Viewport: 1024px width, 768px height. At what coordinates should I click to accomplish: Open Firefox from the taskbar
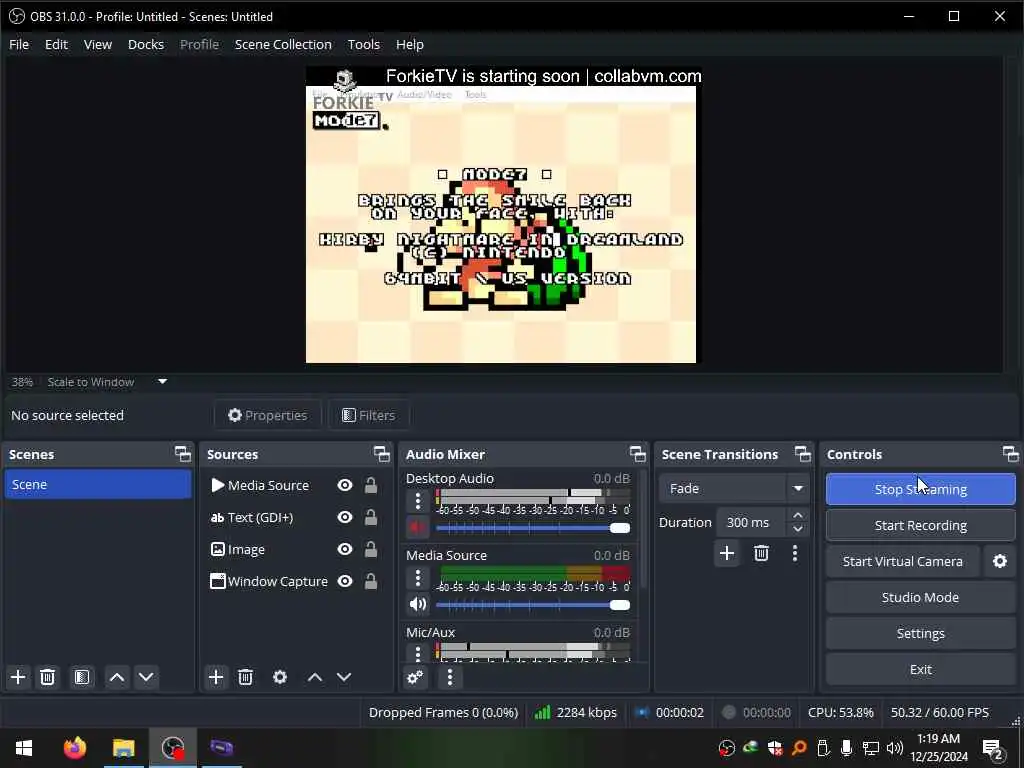(x=74, y=748)
